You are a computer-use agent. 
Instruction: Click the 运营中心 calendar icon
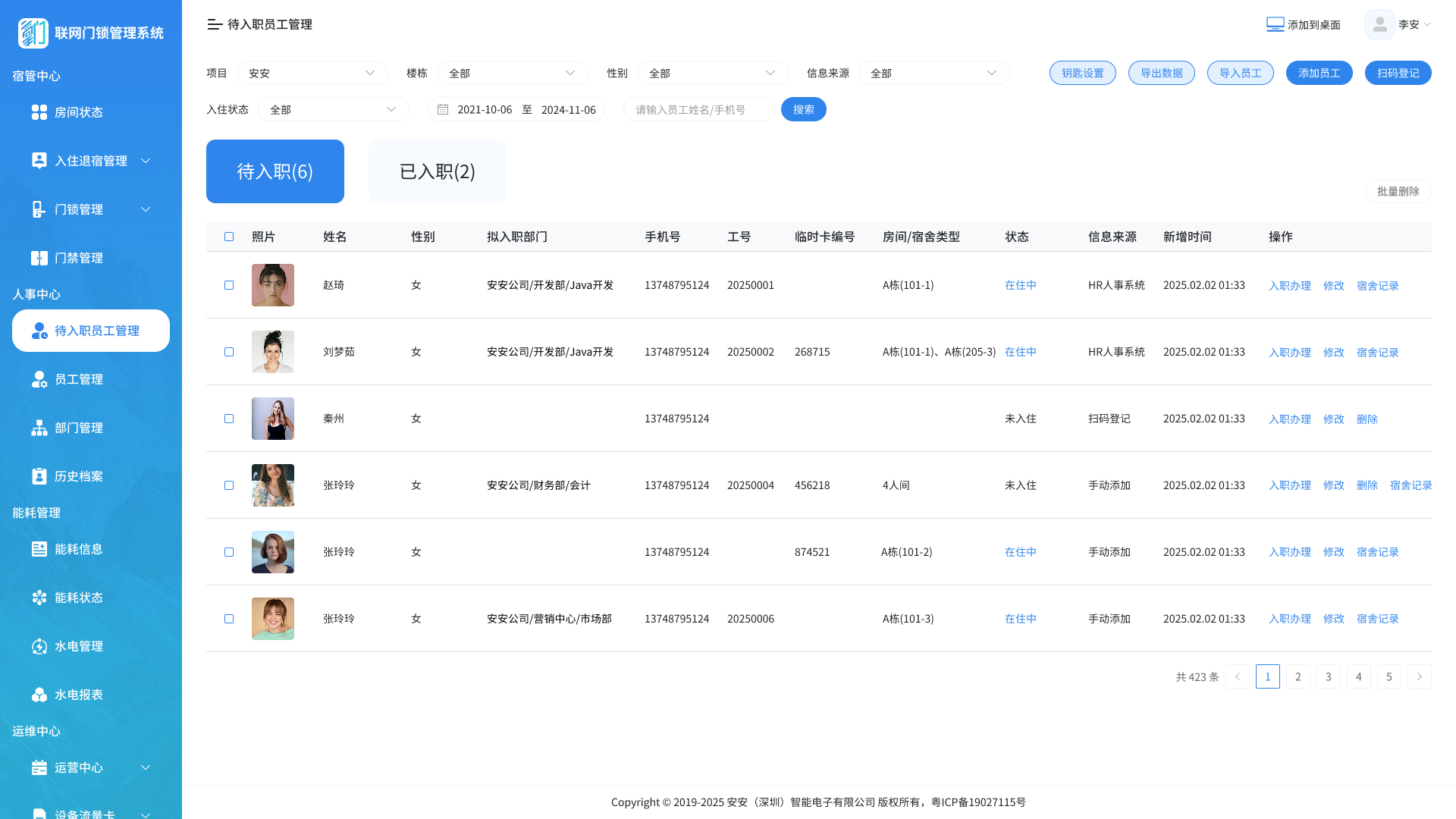(x=39, y=767)
